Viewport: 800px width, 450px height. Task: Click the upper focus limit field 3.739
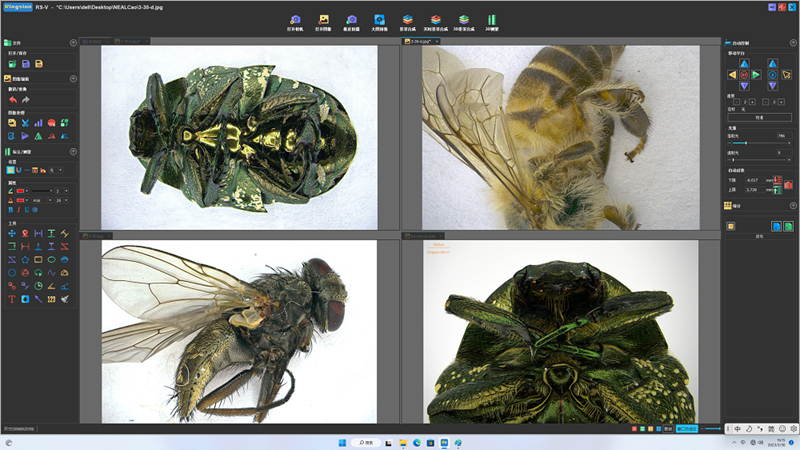click(x=754, y=190)
